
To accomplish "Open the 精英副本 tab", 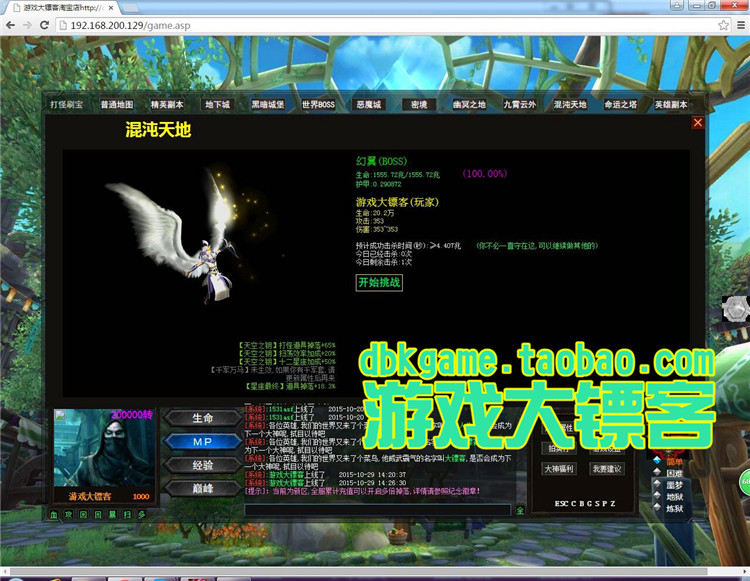I will [167, 104].
